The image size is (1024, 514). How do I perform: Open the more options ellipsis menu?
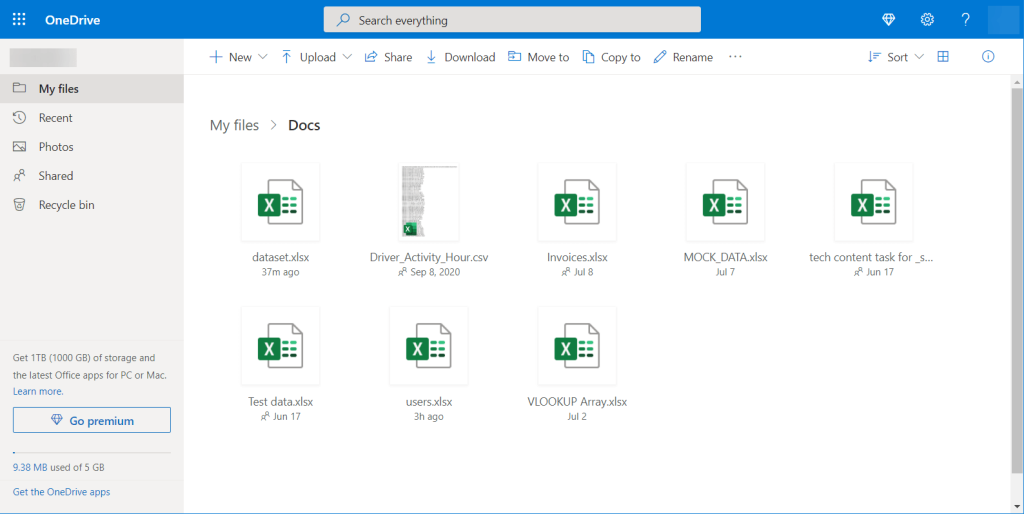point(735,57)
